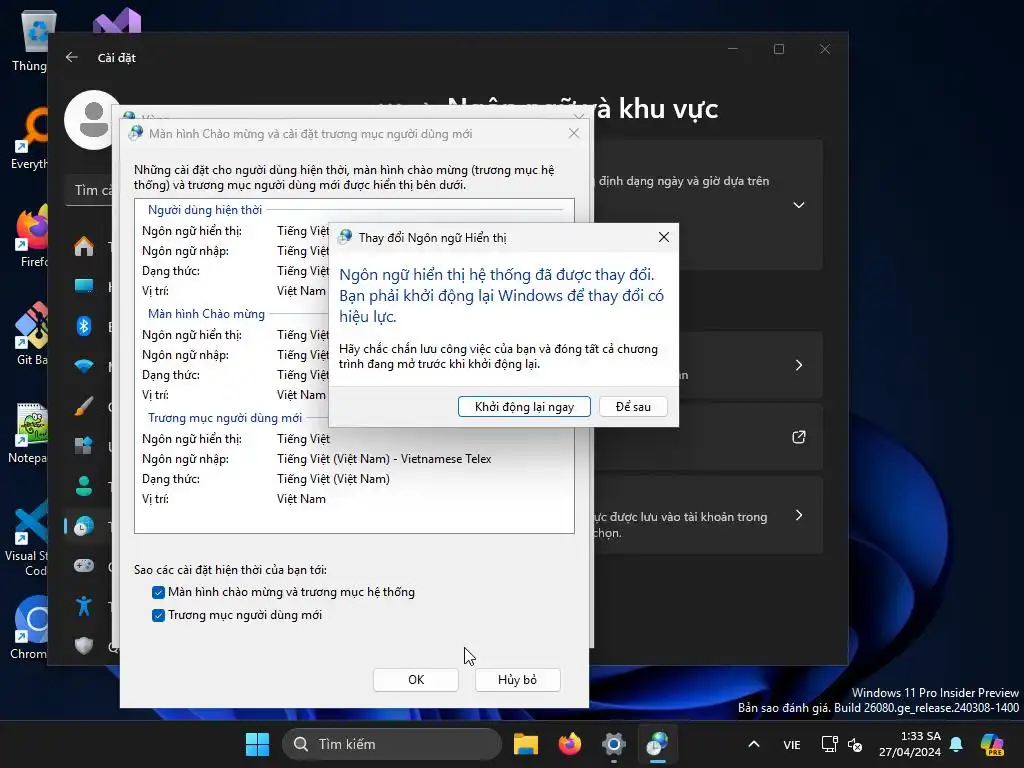Open the System monitor icon in Settings sidebar
This screenshot has width=1024, height=768.
click(84, 286)
